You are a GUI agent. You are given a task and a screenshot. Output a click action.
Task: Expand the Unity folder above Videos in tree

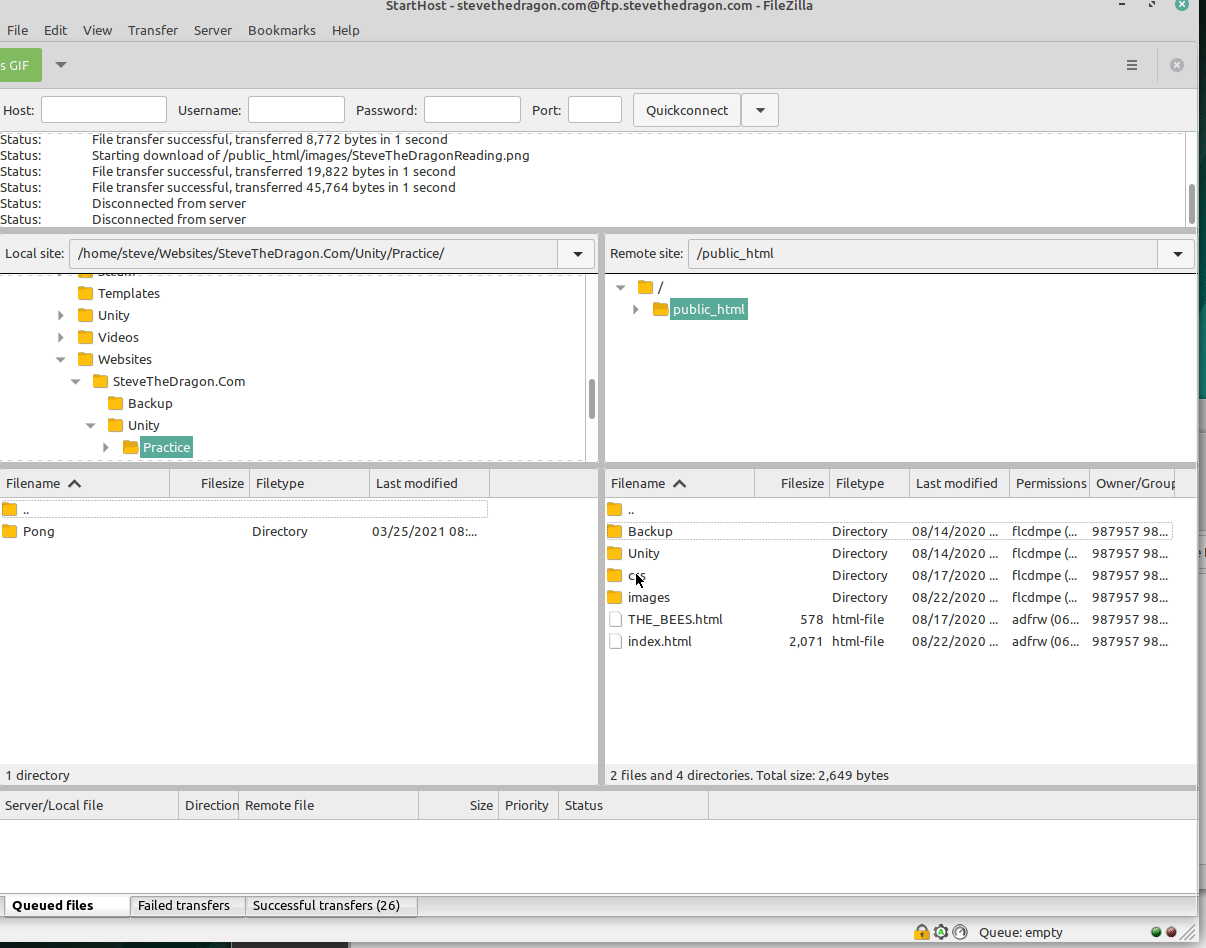[61, 315]
